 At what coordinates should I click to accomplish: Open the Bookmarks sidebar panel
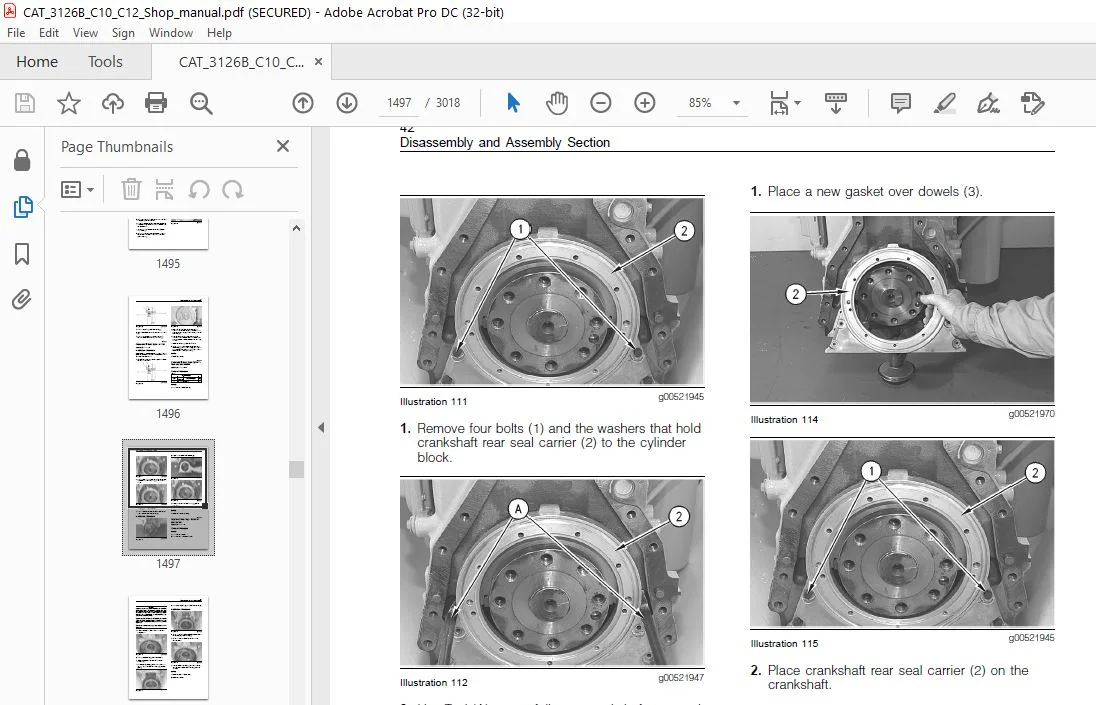[x=22, y=254]
